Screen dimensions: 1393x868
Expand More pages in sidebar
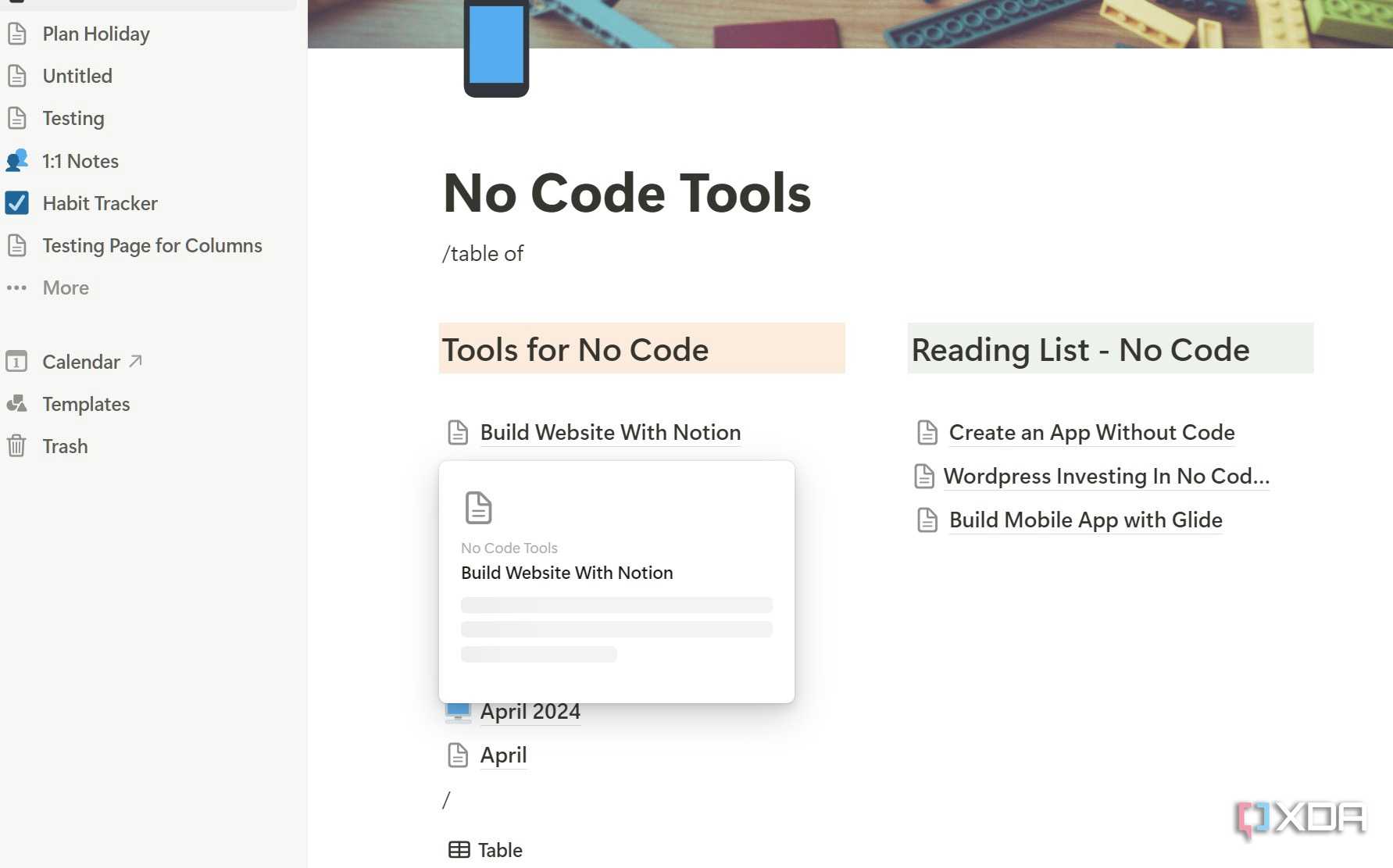(x=66, y=288)
